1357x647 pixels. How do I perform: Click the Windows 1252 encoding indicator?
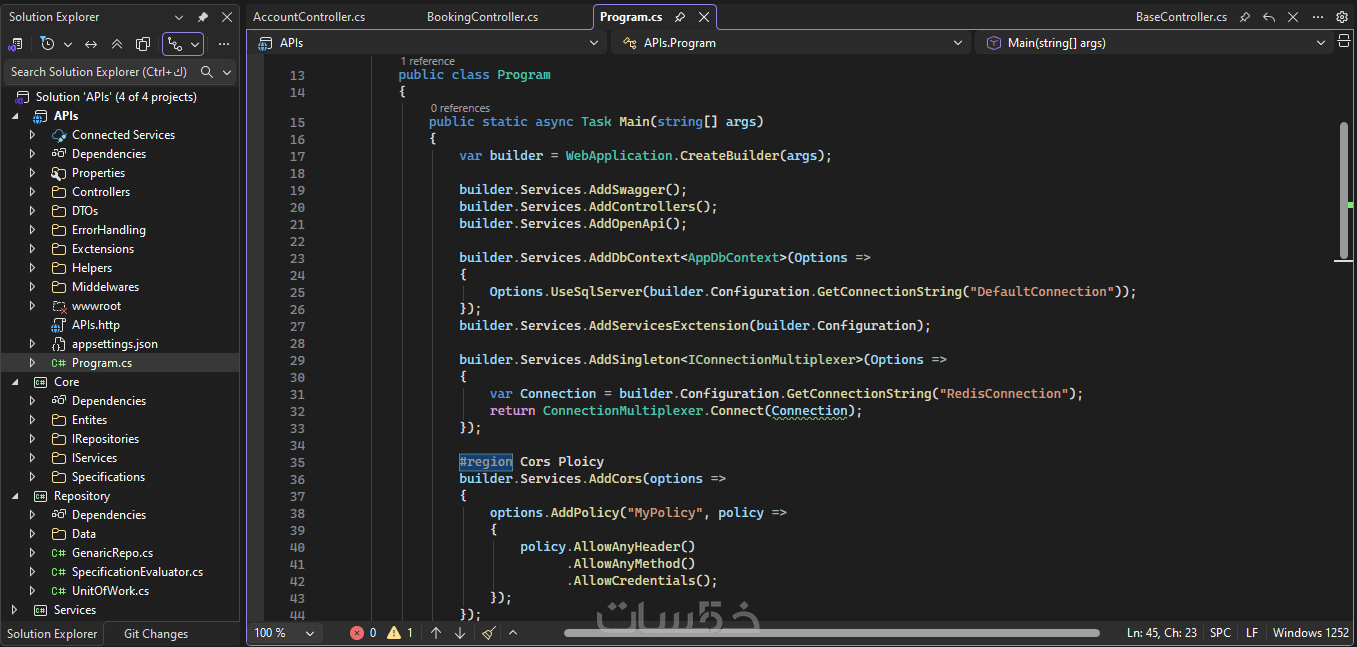tap(1310, 633)
